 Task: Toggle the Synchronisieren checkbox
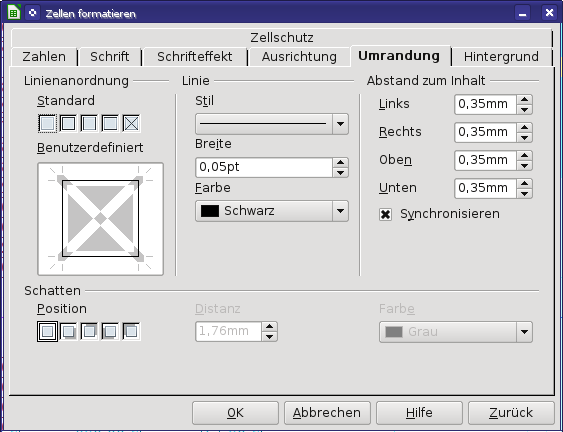(x=385, y=214)
